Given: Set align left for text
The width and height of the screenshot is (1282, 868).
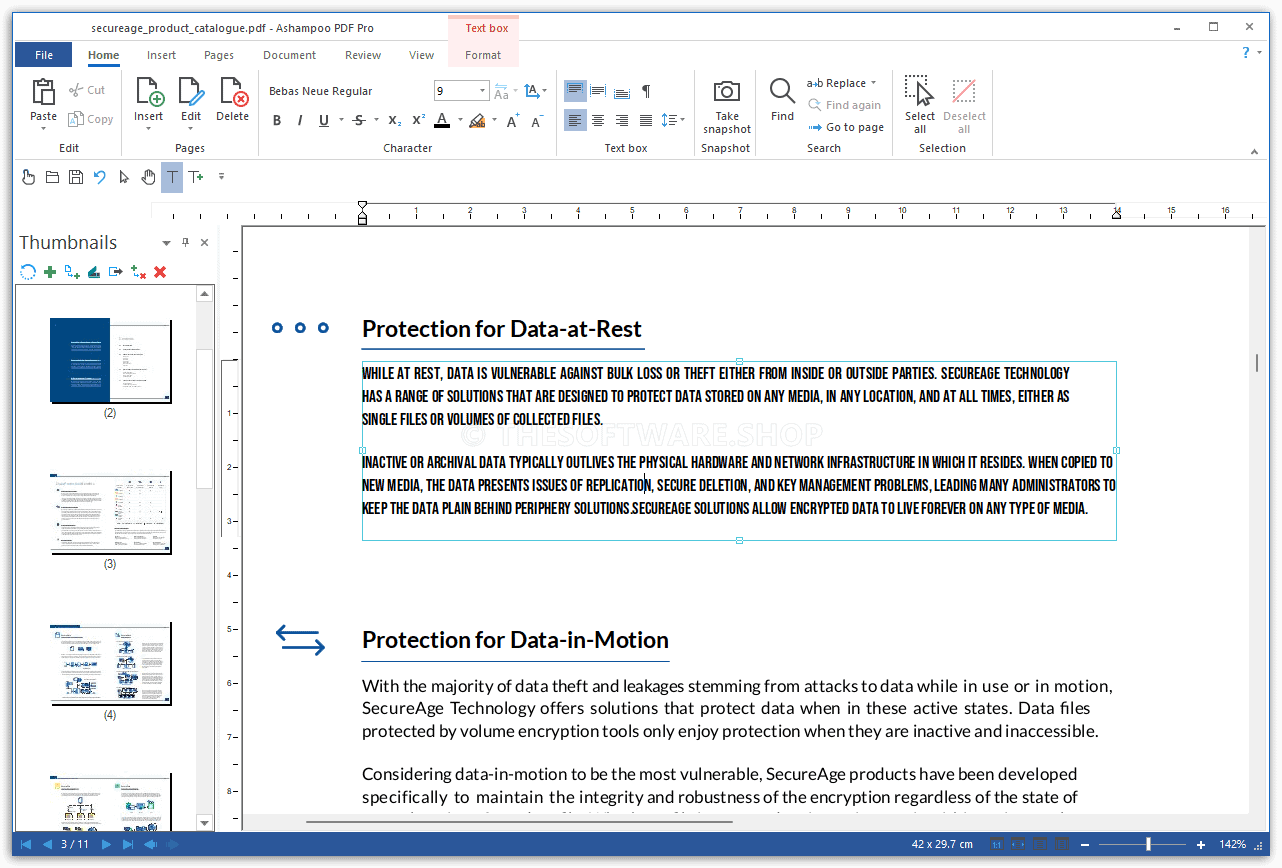Looking at the screenshot, I should (575, 120).
